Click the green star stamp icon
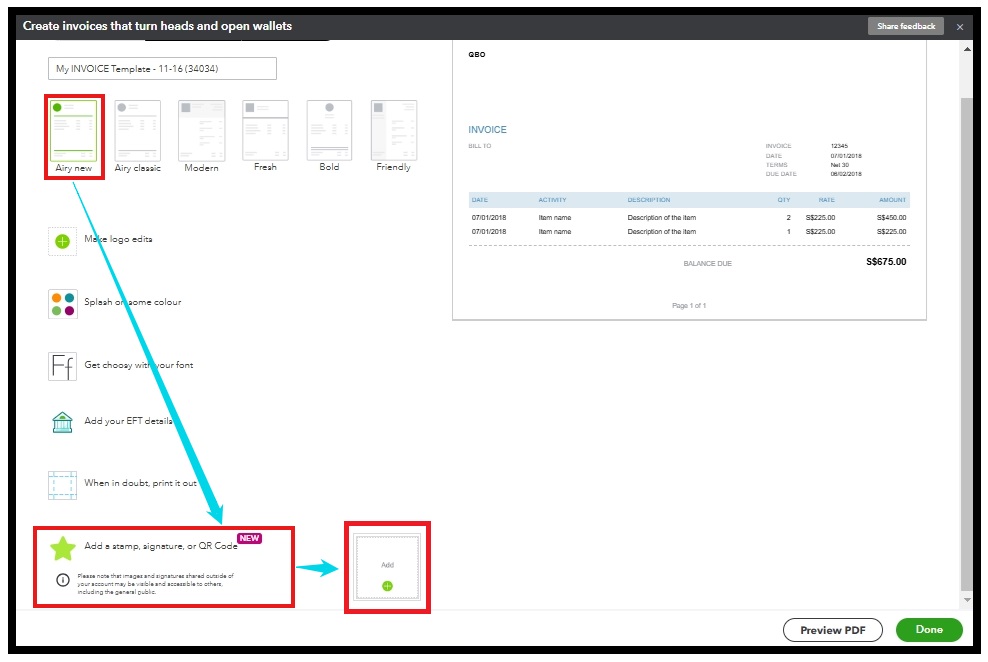This screenshot has width=988, height=662. 62,547
